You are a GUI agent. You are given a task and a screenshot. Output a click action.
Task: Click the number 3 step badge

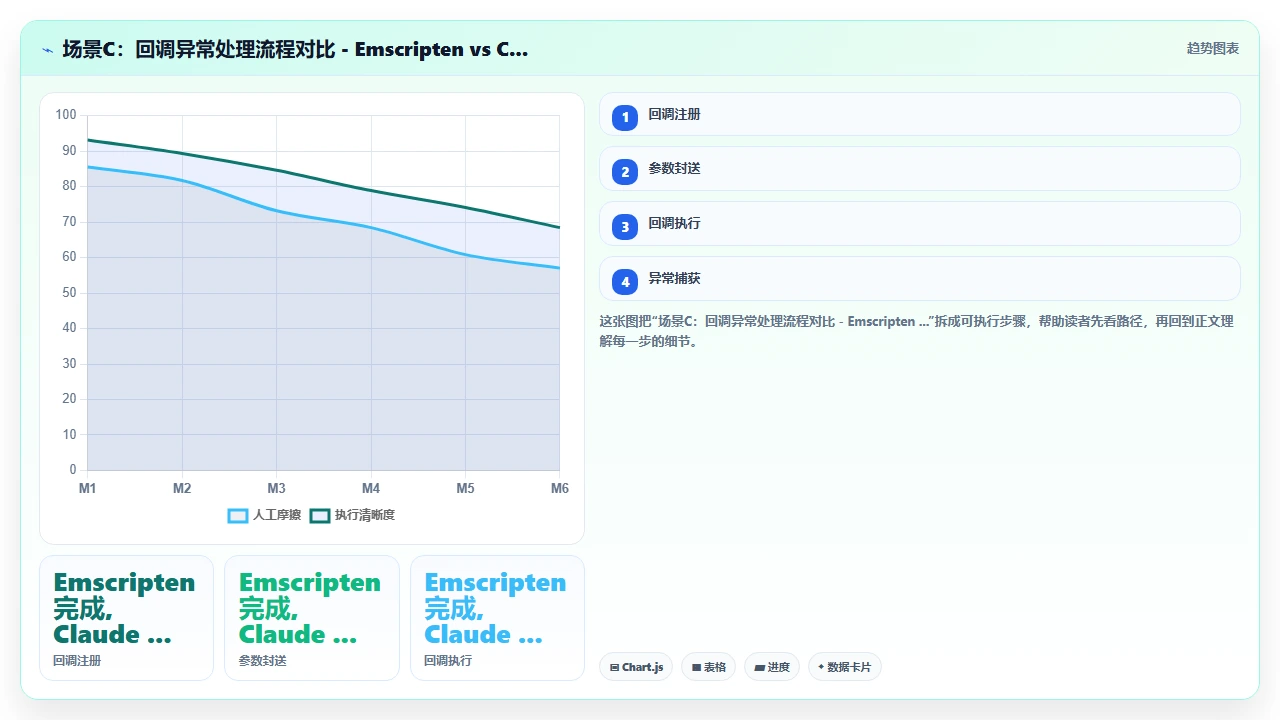[625, 227]
